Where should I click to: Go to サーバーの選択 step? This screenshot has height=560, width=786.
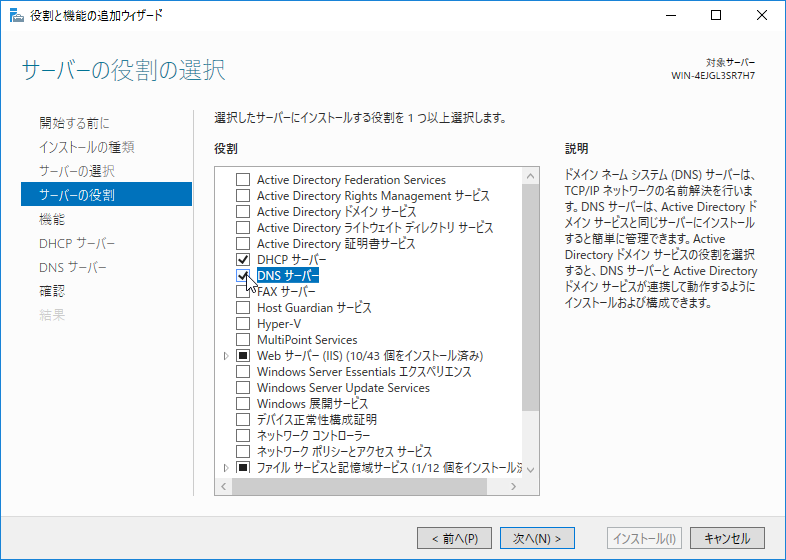(77, 171)
